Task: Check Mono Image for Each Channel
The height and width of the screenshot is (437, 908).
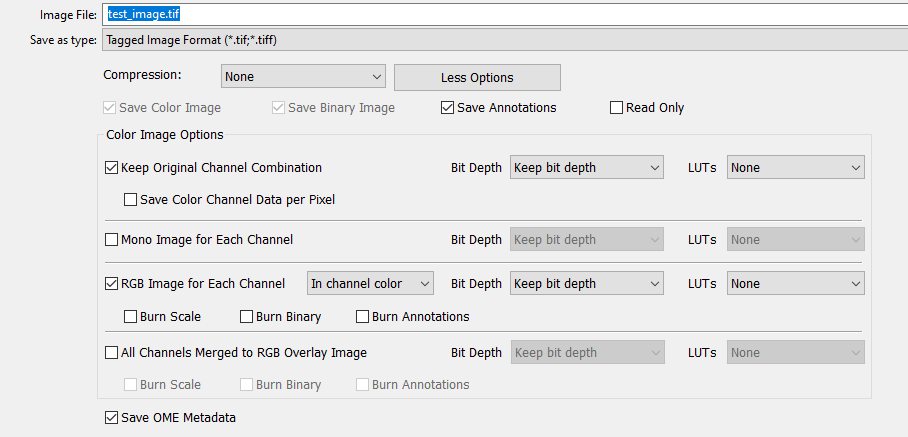Action: tap(112, 240)
